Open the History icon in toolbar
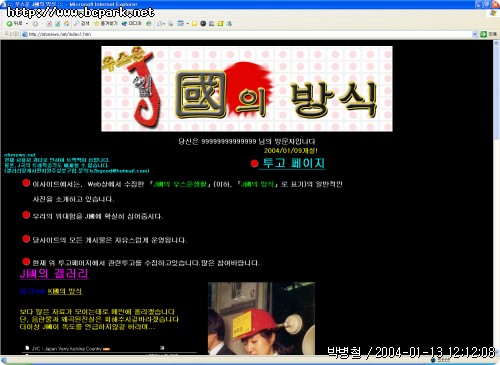Image resolution: width=500 pixels, height=365 pixels. pos(149,23)
